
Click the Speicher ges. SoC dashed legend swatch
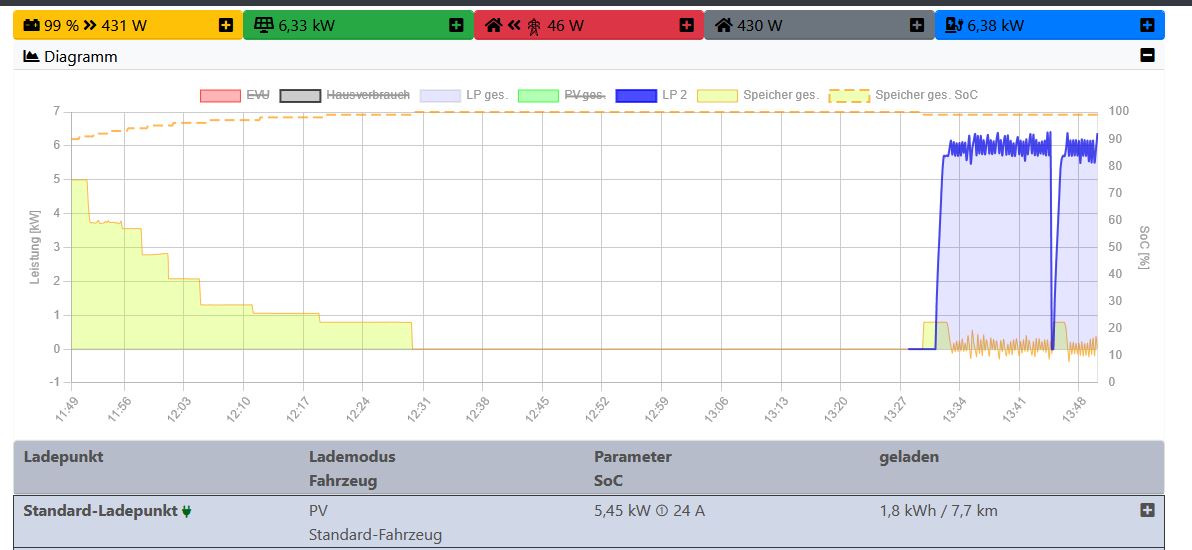(849, 95)
